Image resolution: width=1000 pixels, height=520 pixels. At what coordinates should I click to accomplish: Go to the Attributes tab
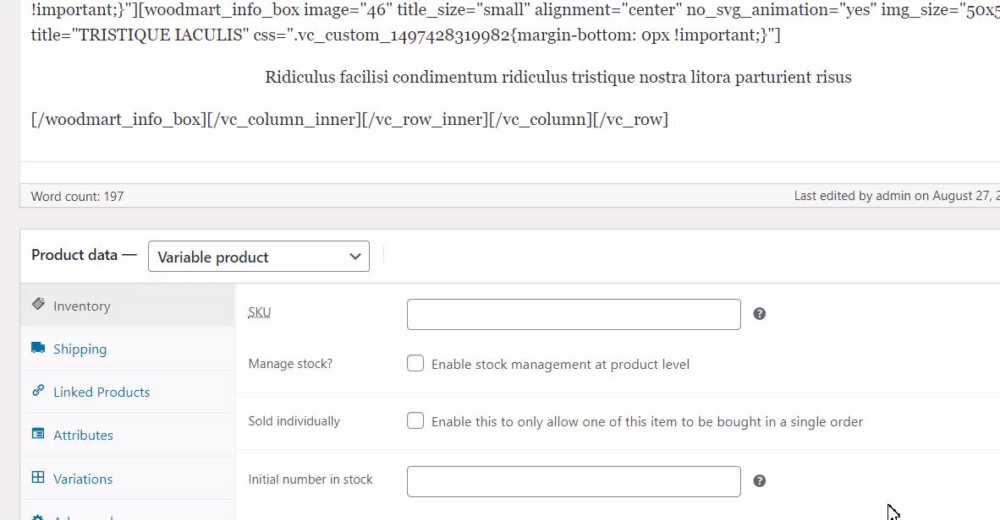click(83, 435)
